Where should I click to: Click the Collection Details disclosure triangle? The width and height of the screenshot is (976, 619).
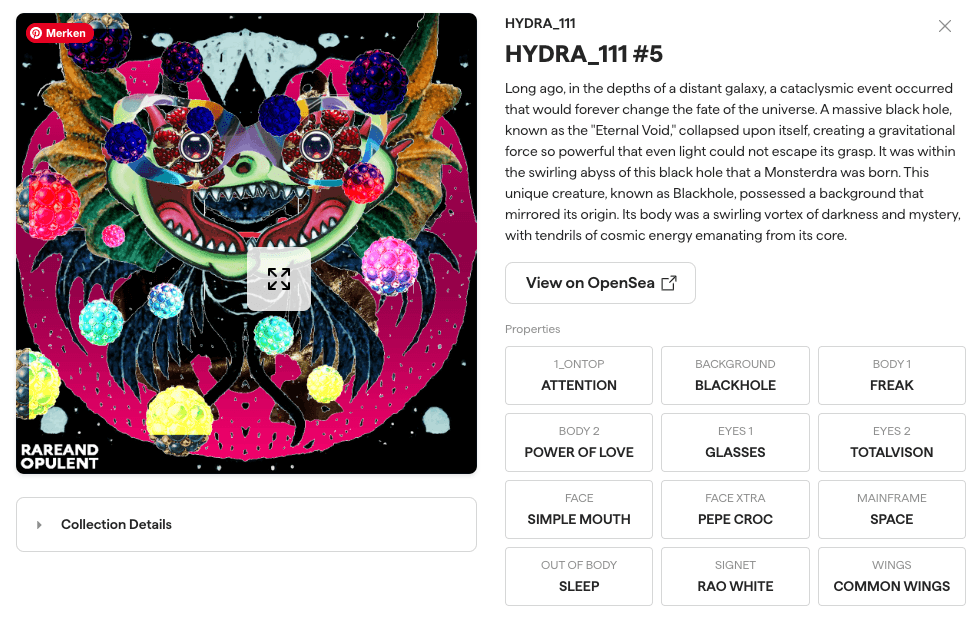pos(39,525)
